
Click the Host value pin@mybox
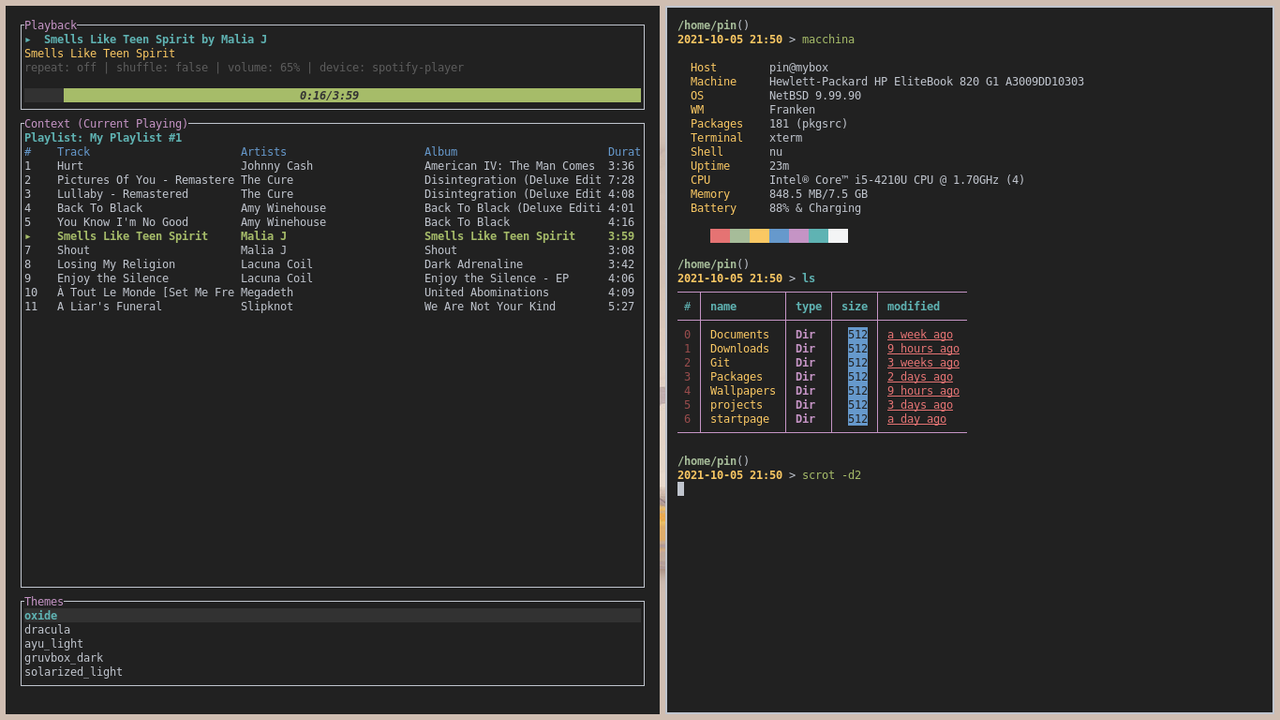[x=798, y=68]
